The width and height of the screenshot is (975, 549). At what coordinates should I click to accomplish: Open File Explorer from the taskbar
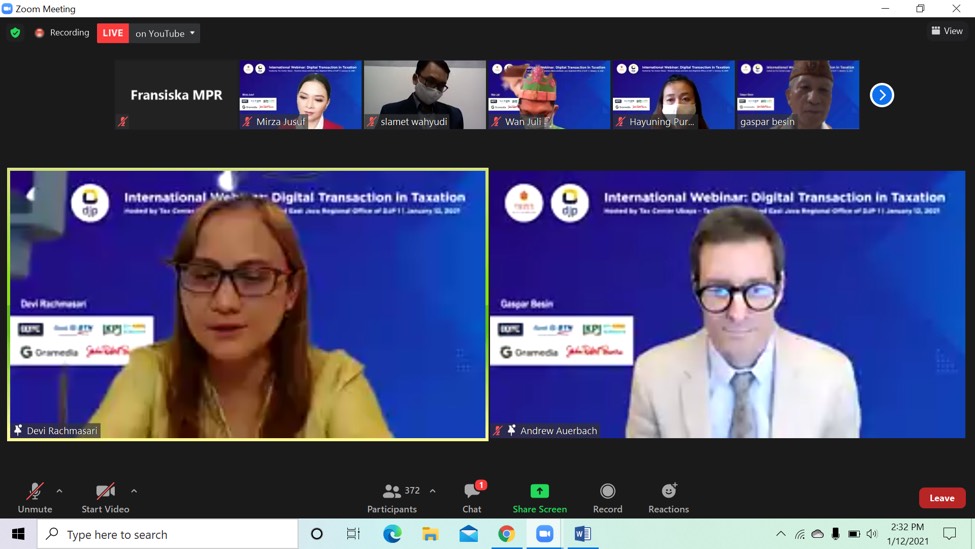430,534
